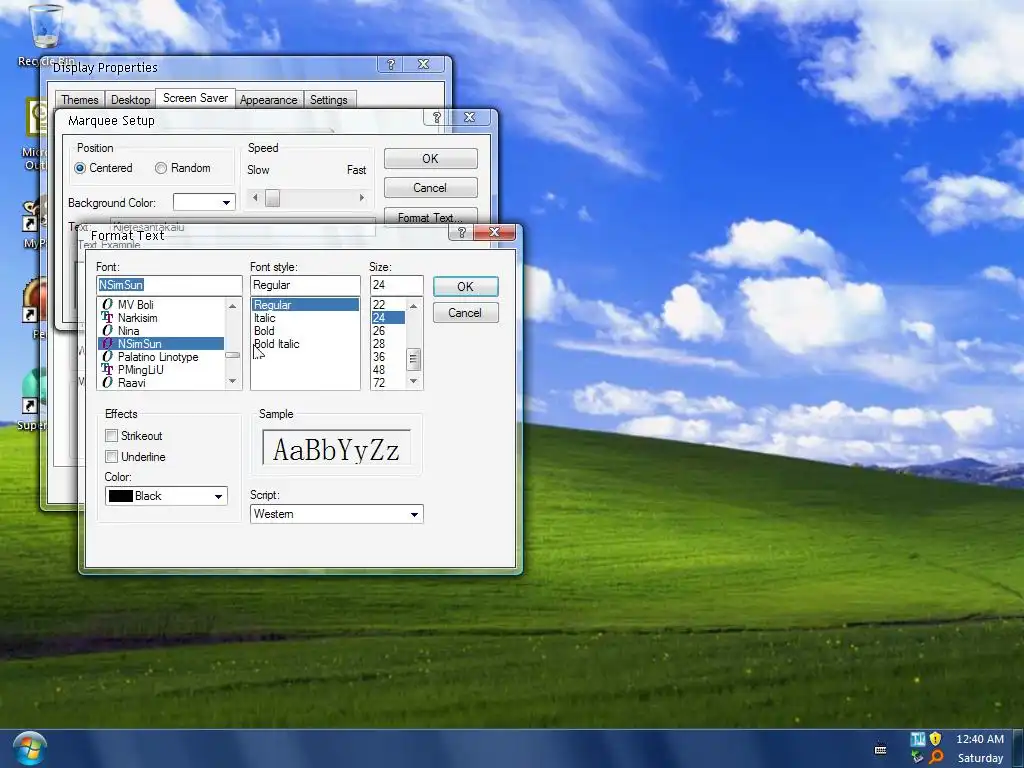This screenshot has width=1024, height=768.
Task: Open the Color dropdown showing Black
Action: (166, 496)
